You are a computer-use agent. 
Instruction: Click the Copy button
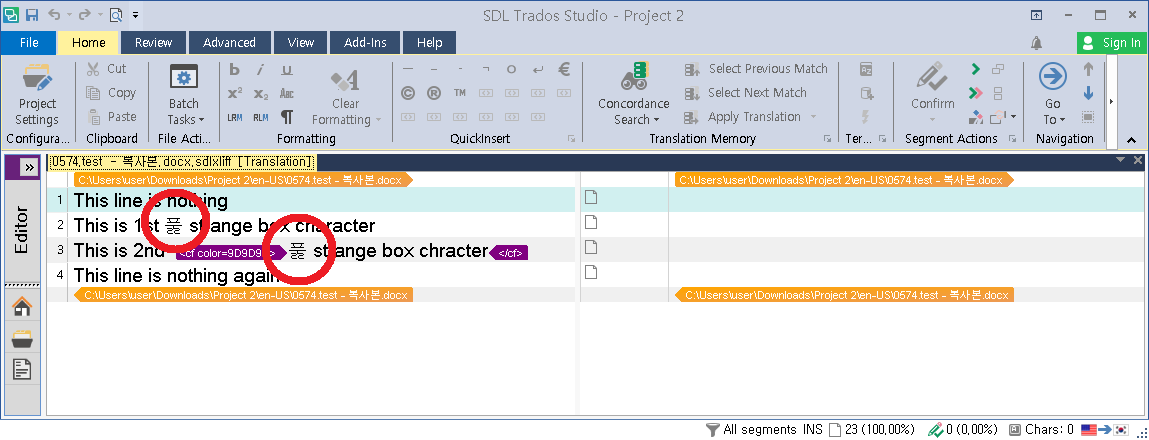click(111, 93)
